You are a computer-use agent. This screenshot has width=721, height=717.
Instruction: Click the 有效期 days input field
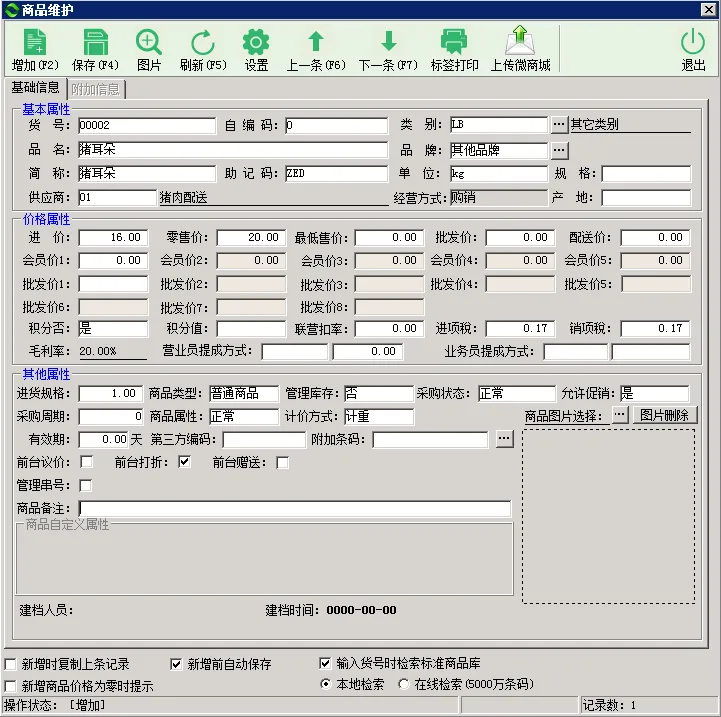103,440
